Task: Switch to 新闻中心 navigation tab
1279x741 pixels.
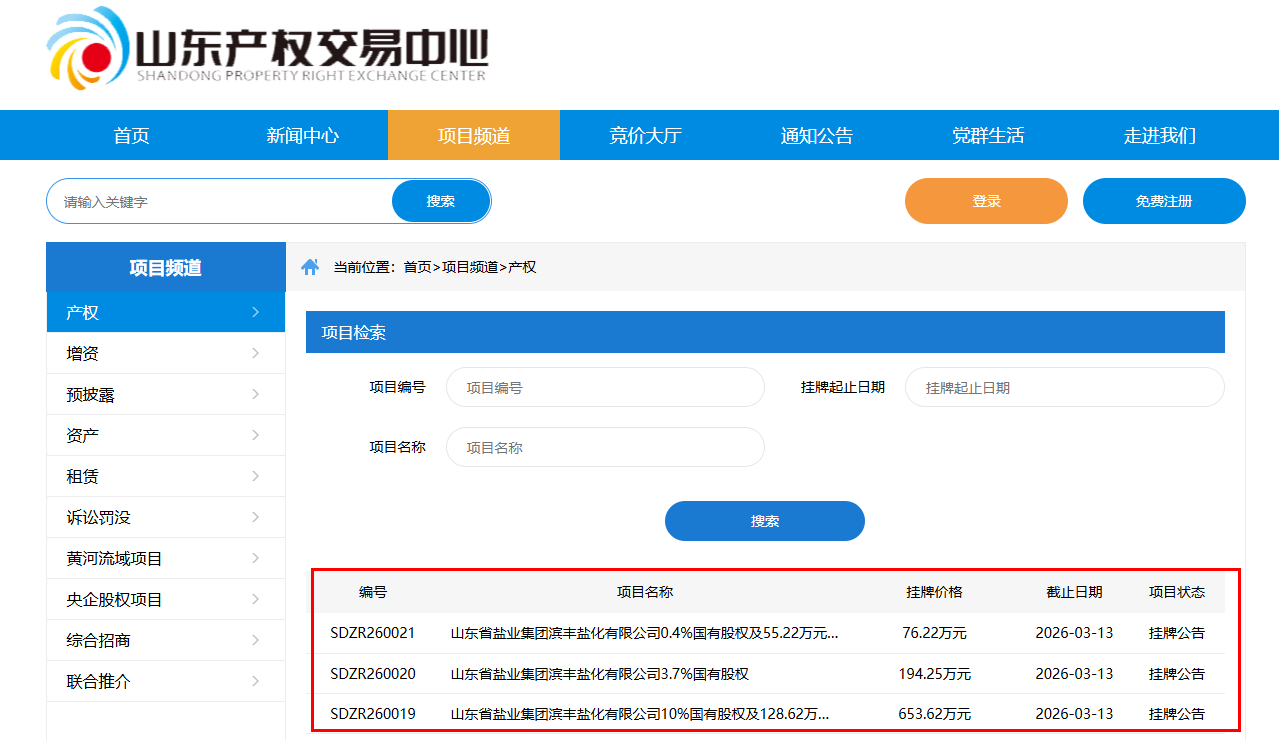Action: point(302,136)
